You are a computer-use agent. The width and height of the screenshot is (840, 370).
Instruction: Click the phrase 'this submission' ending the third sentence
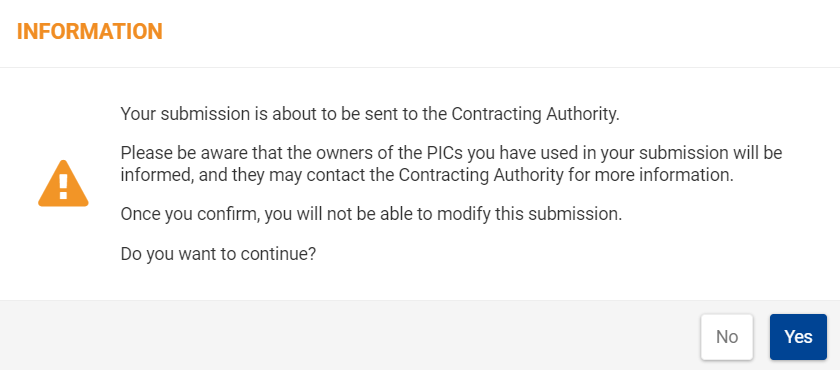(556, 214)
